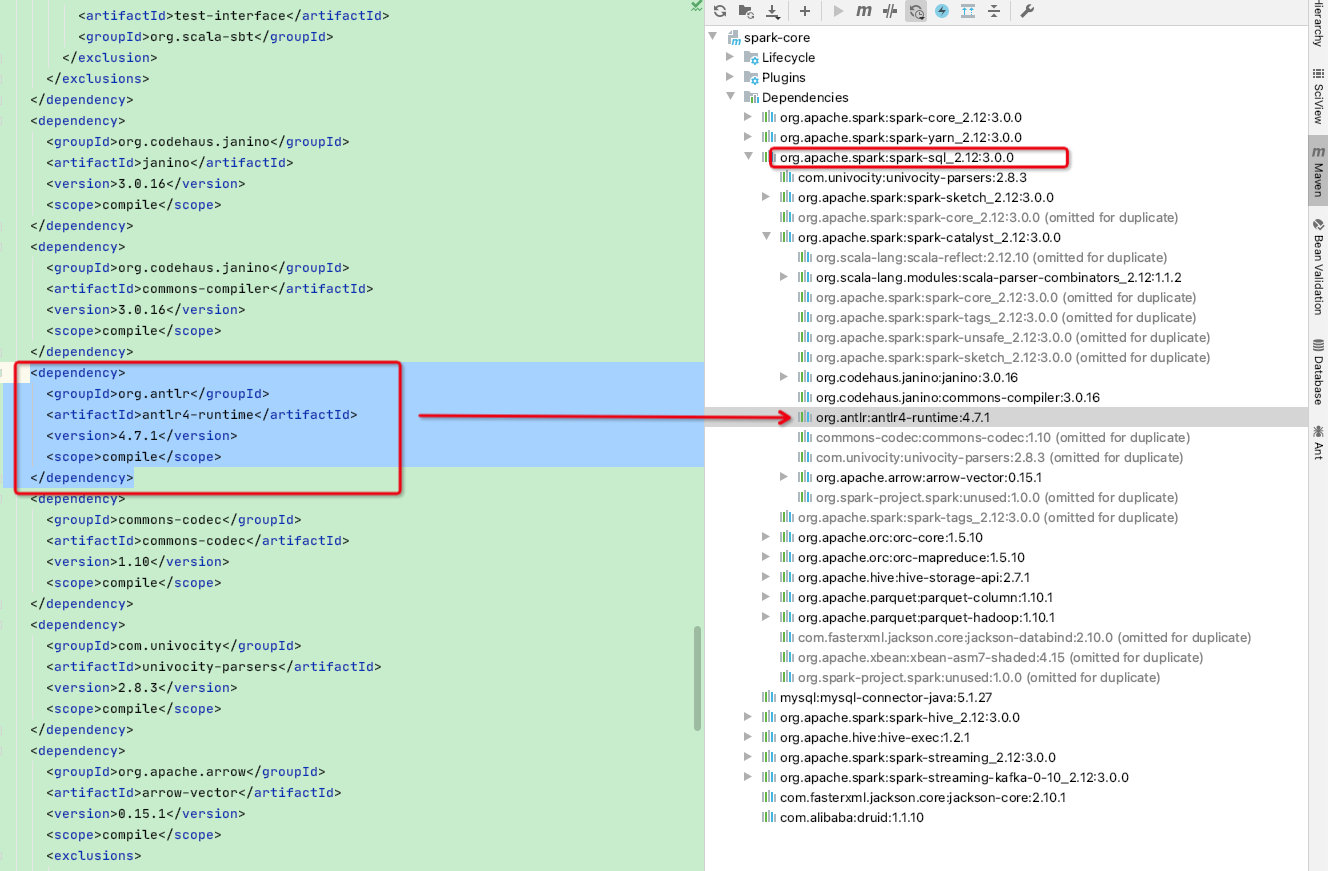Expand the Plugins node
This screenshot has height=871, width=1328.
731,77
